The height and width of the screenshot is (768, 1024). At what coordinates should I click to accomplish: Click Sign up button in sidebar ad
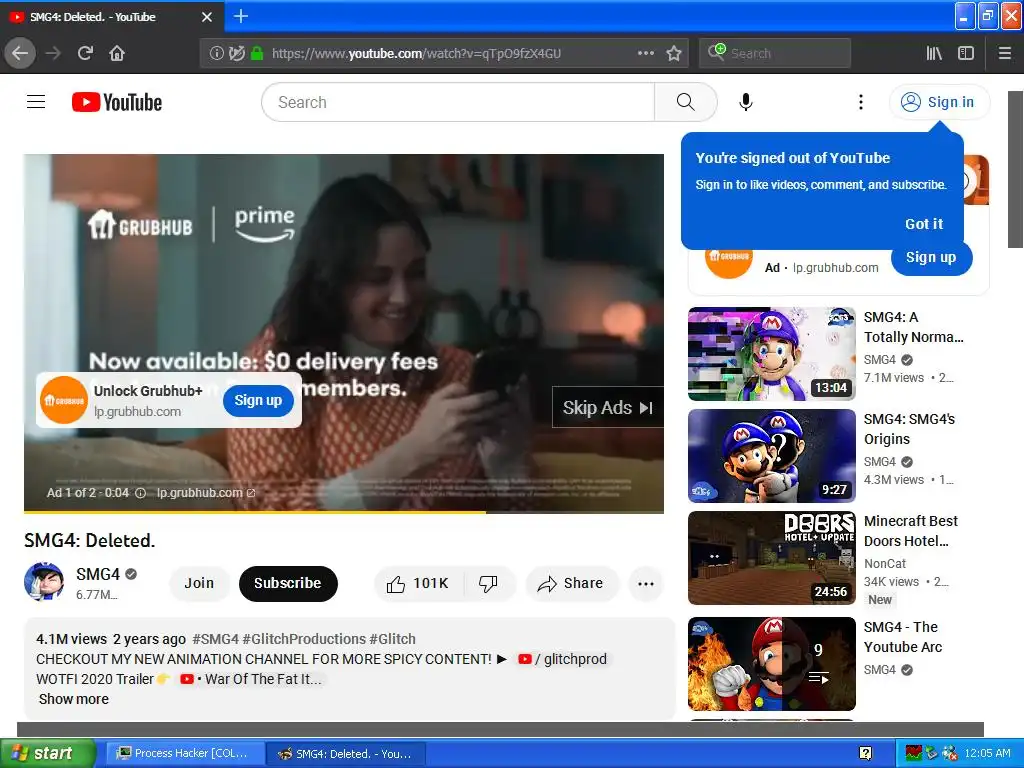pos(931,257)
